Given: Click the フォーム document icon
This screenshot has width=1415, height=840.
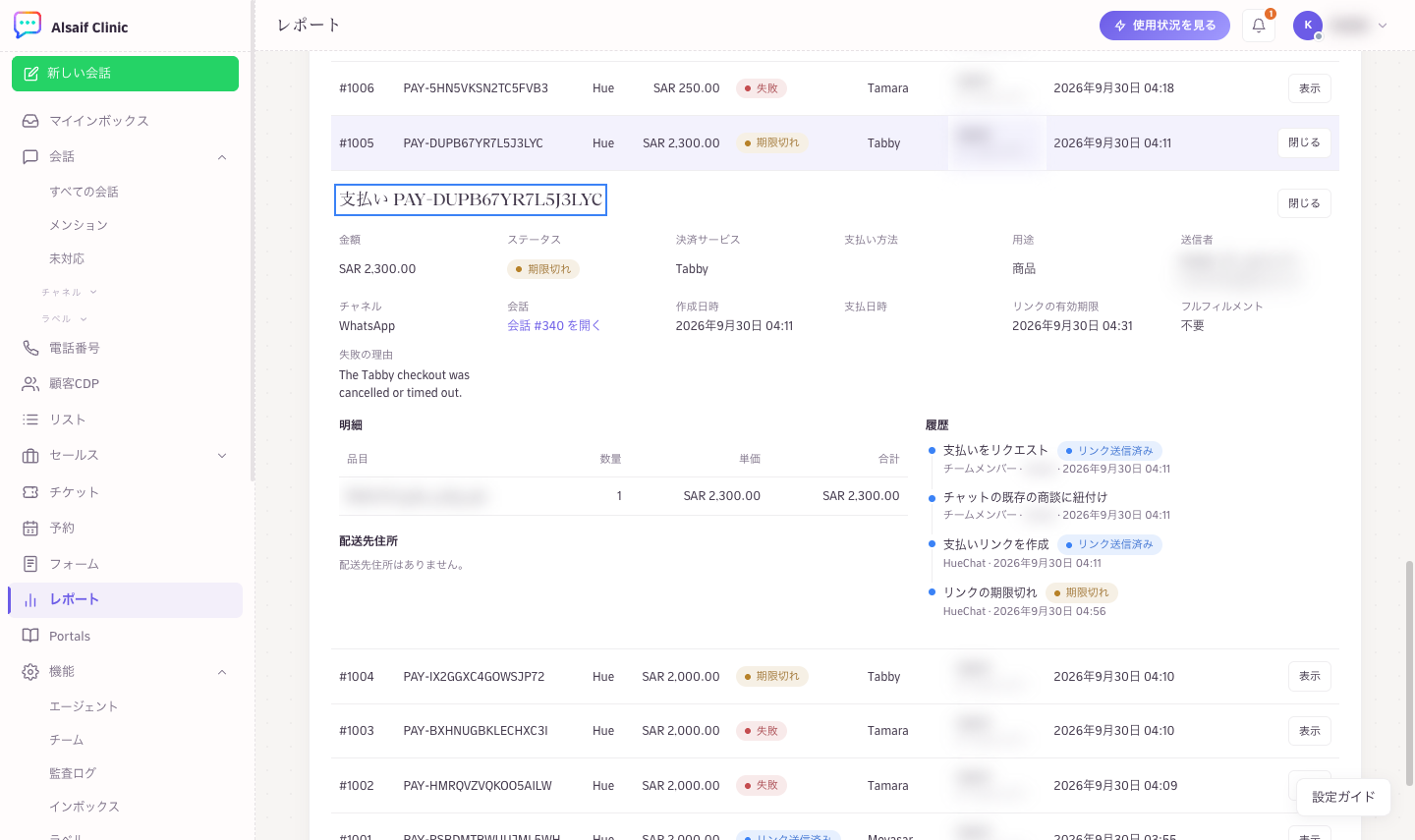Looking at the screenshot, I should coord(30,564).
